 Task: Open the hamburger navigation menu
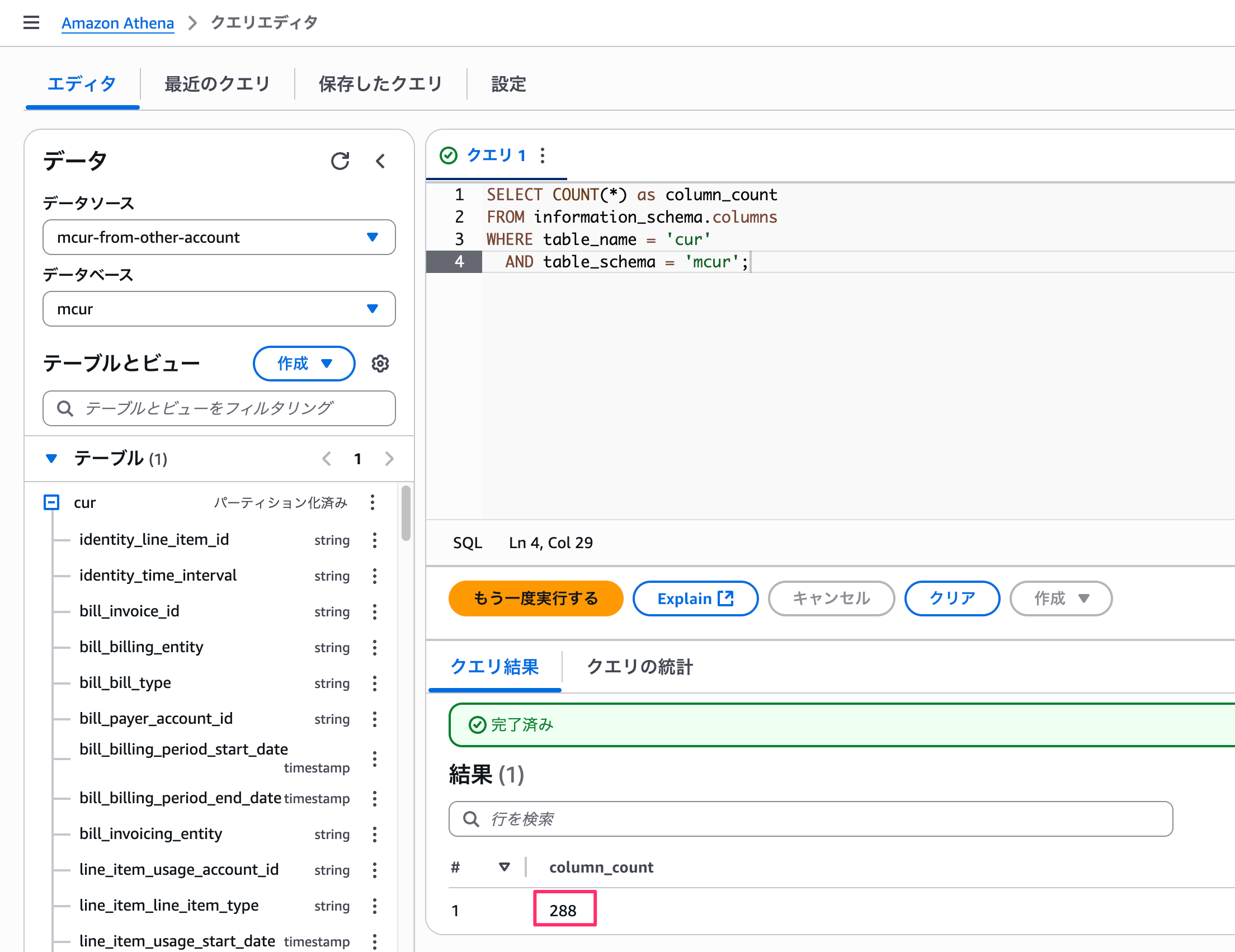click(x=31, y=22)
